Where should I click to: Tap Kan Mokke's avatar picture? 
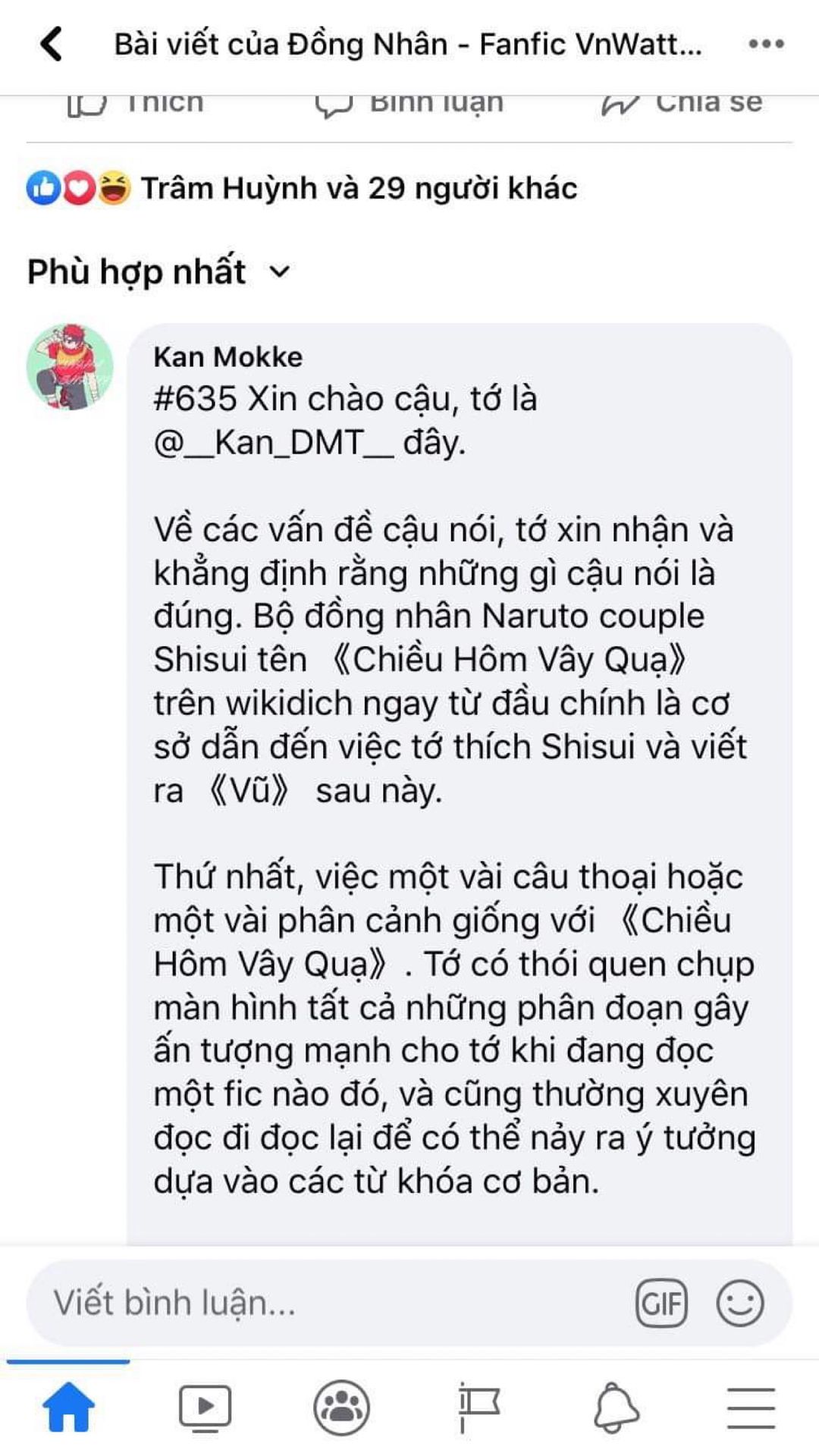[70, 367]
